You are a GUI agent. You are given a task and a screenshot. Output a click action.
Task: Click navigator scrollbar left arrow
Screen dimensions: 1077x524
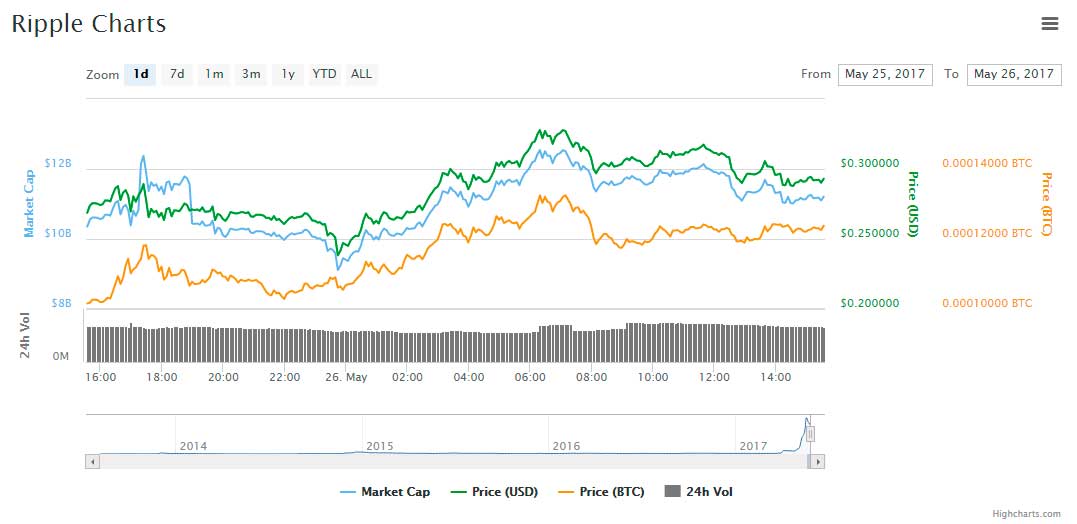[92, 462]
